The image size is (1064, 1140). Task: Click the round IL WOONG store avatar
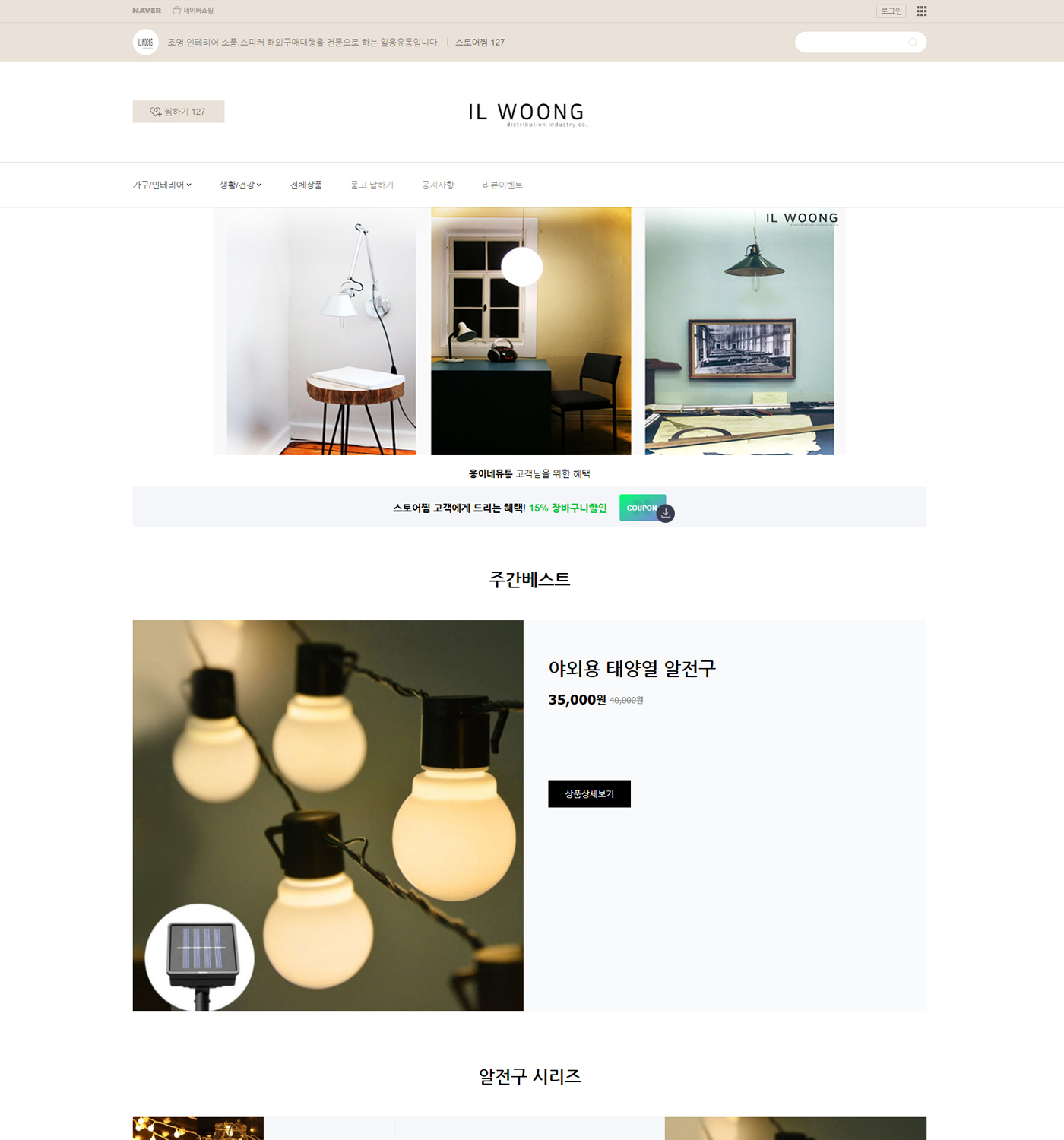(146, 43)
